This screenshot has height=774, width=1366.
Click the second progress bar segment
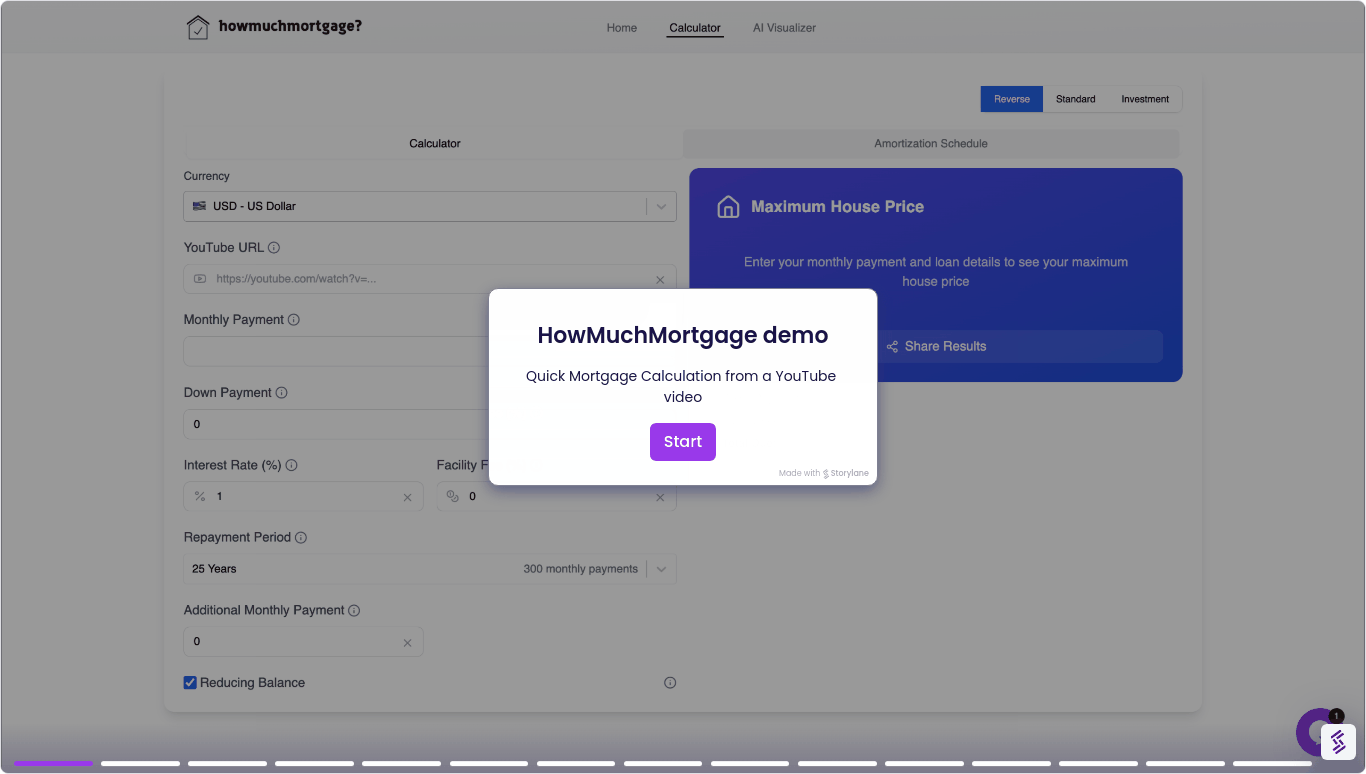coord(140,763)
